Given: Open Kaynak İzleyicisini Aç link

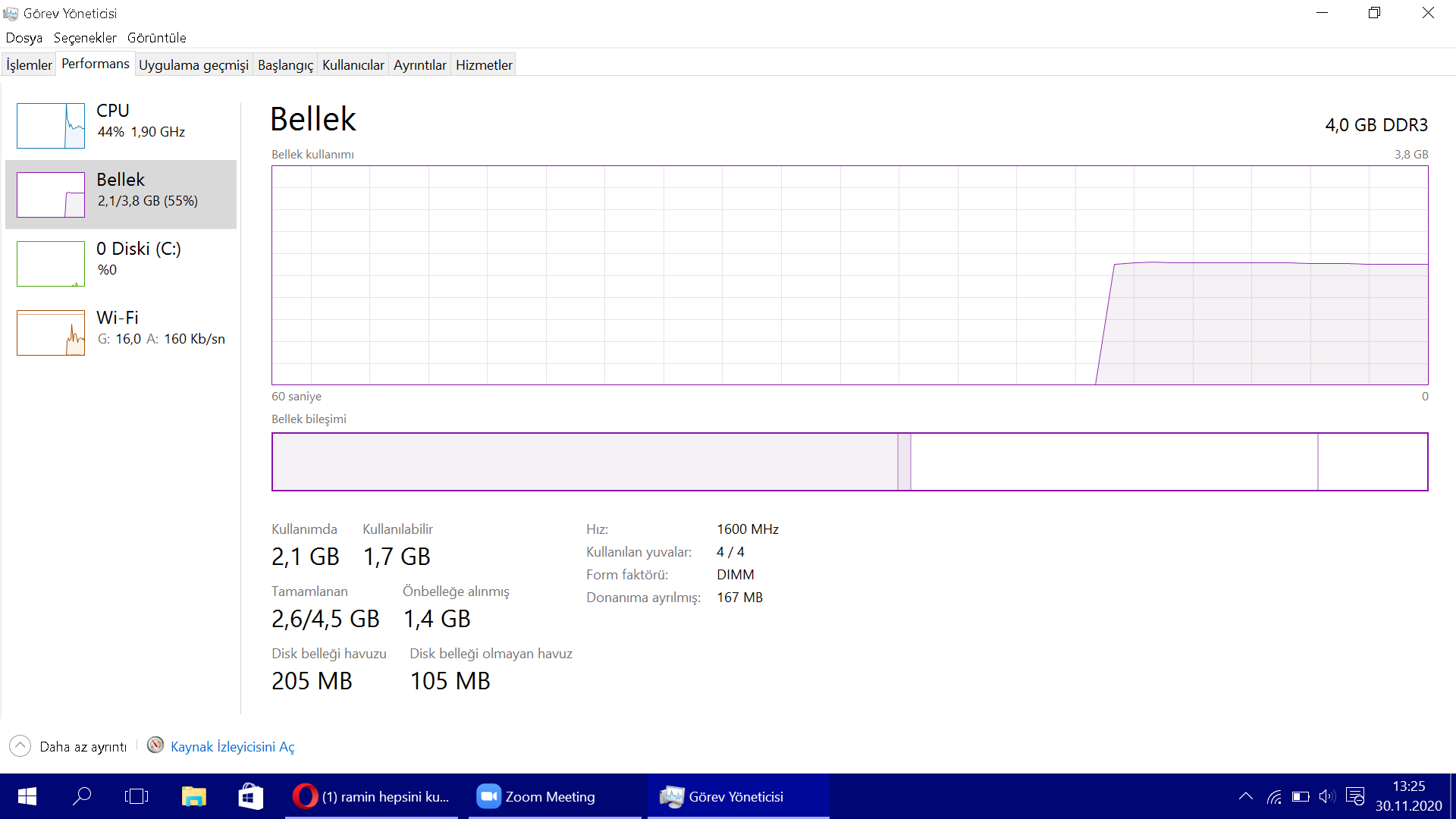Looking at the screenshot, I should click(x=232, y=747).
